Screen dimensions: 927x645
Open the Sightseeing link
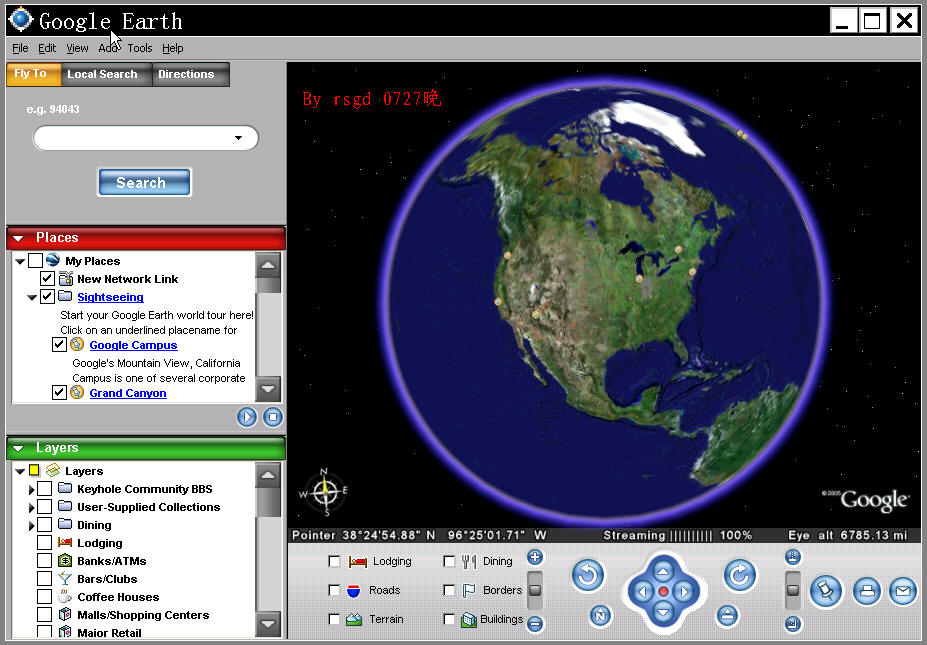[x=111, y=297]
